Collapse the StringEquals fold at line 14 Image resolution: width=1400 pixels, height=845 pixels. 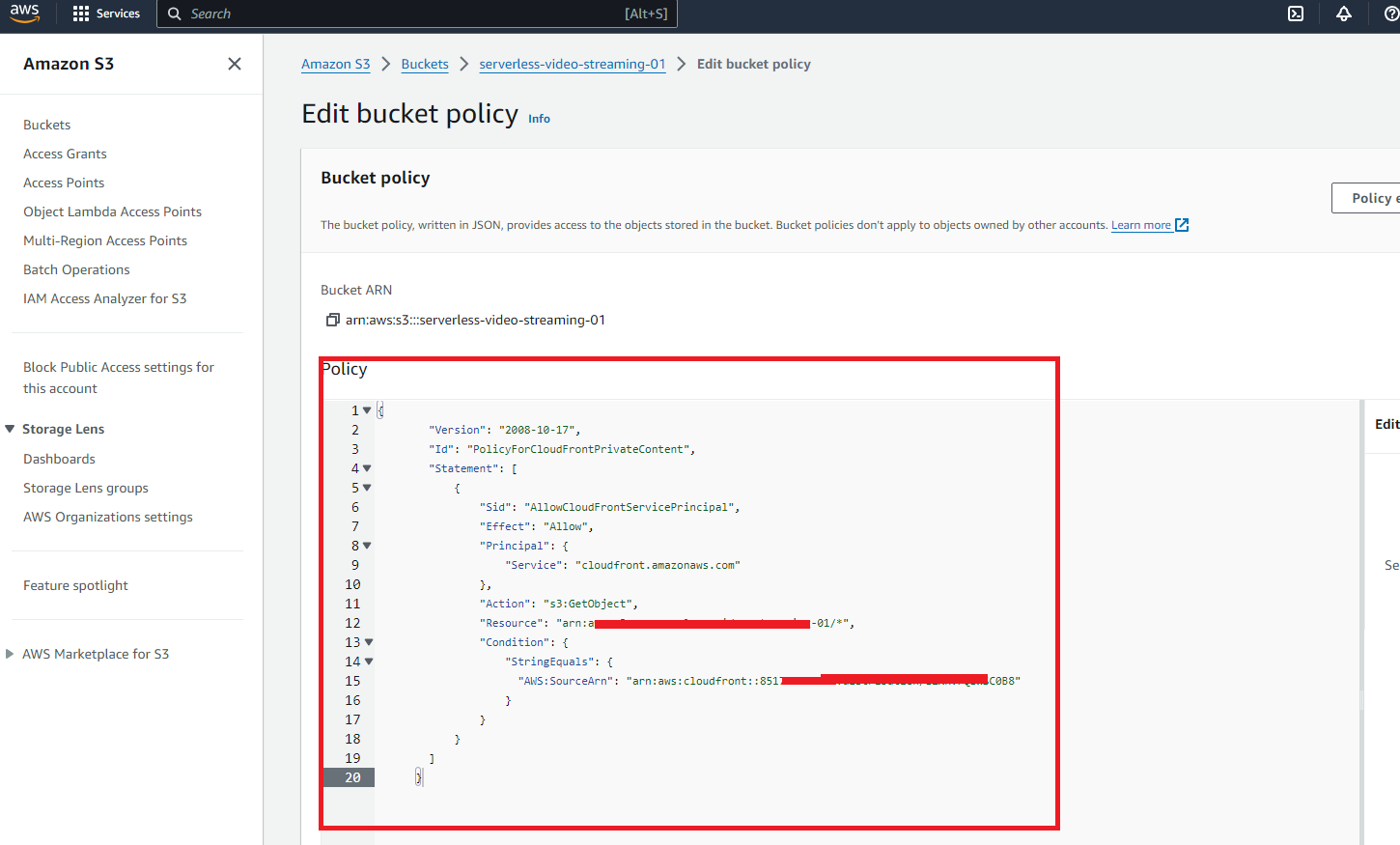369,662
